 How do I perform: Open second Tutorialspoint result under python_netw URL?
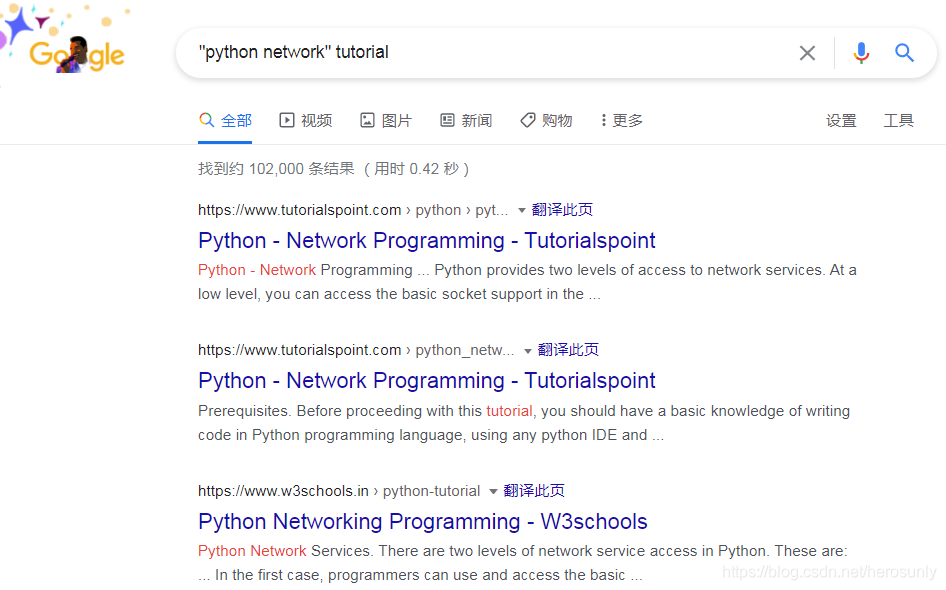[427, 381]
